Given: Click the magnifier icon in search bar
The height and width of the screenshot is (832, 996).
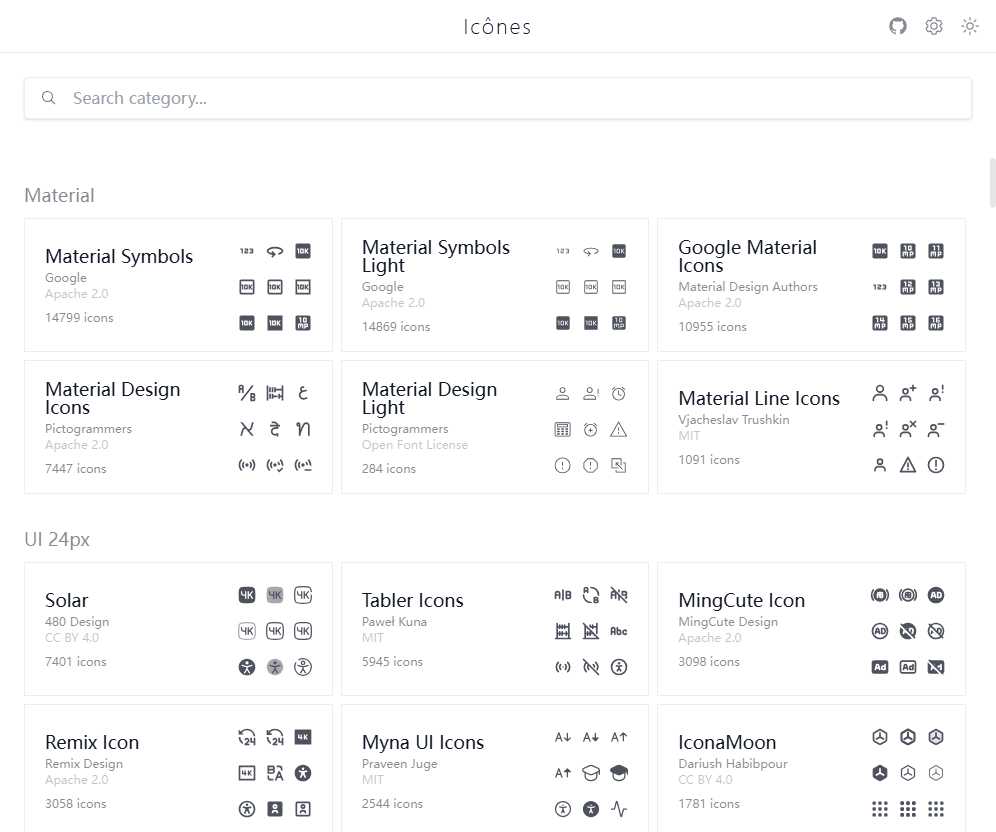Looking at the screenshot, I should (48, 98).
